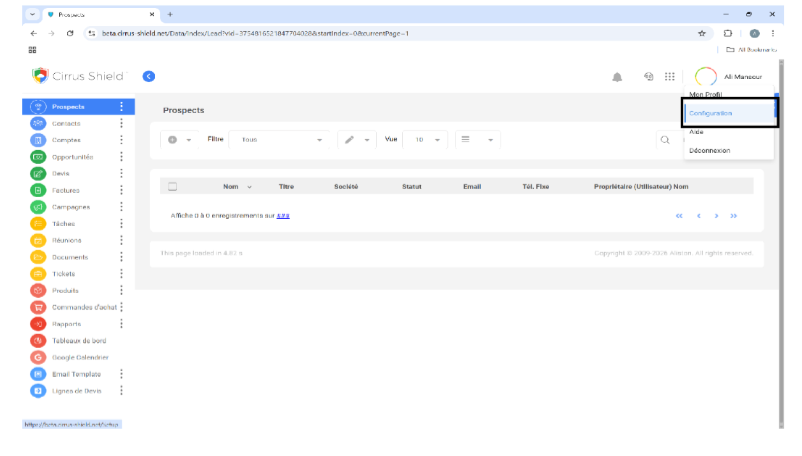This screenshot has height=456, width=802.
Task: Tick the select-all checkbox in table header
Action: 173,186
